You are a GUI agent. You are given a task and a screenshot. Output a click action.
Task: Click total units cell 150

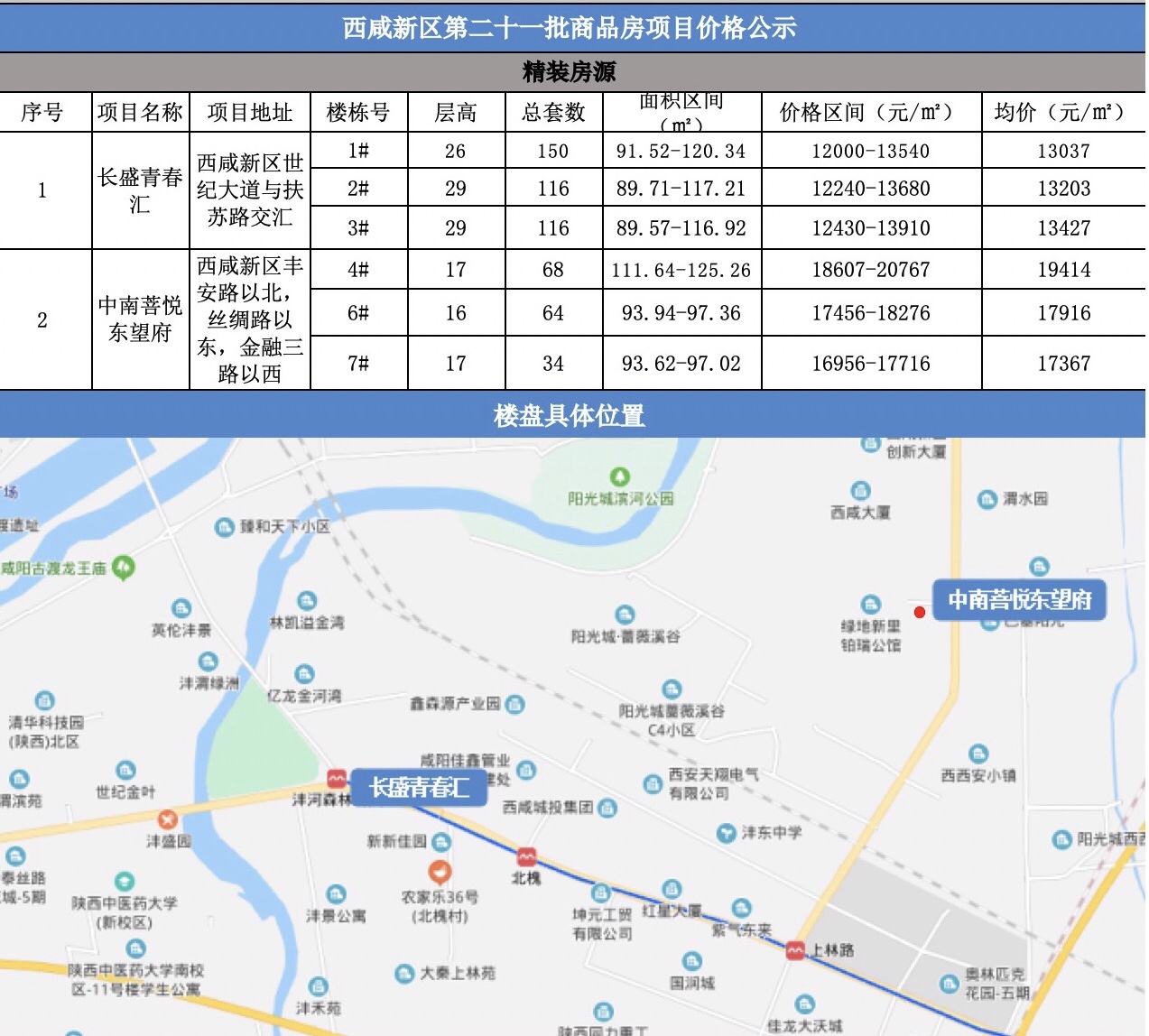553,152
